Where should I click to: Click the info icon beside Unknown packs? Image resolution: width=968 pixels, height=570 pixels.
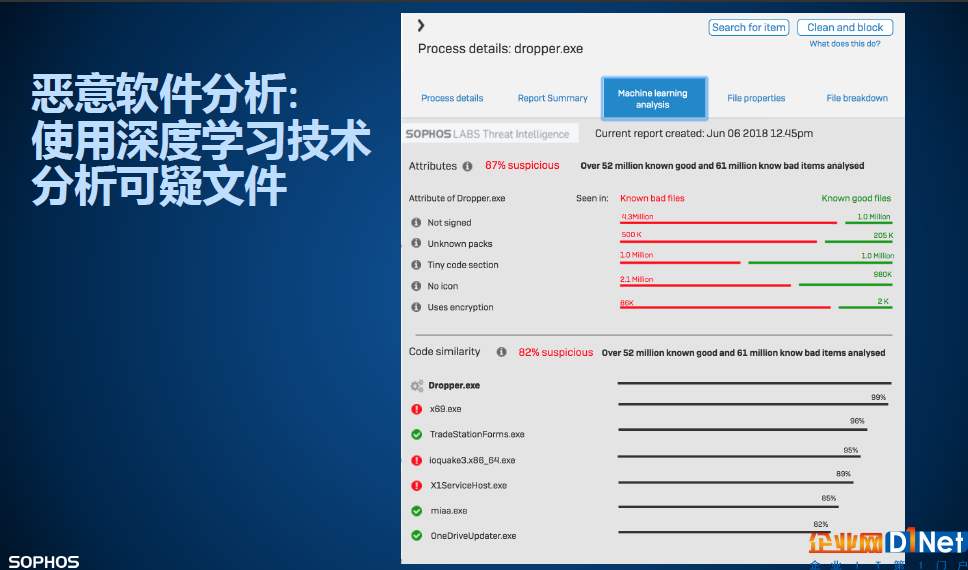click(416, 243)
